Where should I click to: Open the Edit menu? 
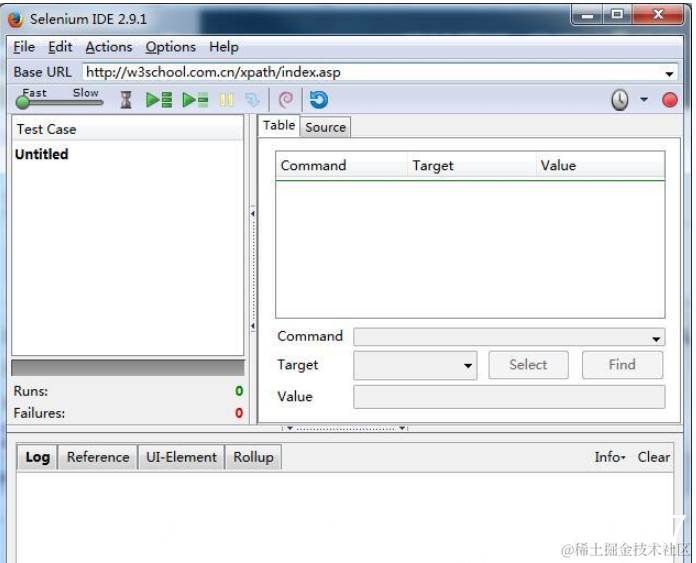[x=60, y=47]
